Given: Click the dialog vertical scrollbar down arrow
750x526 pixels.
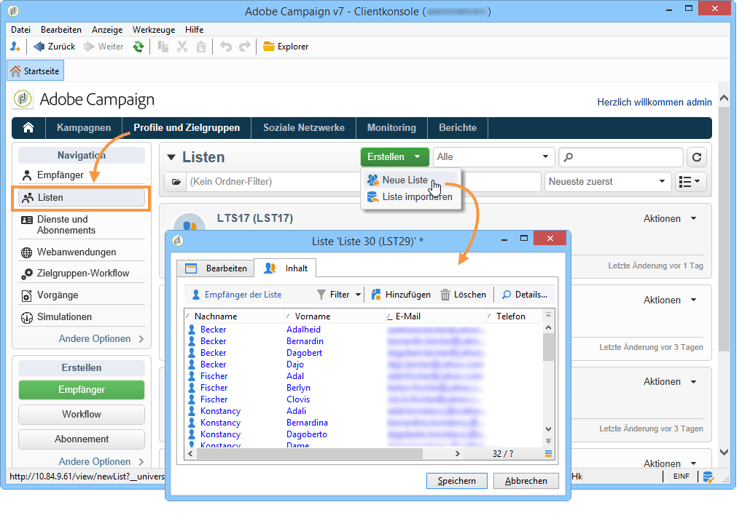Looking at the screenshot, I should tap(549, 429).
